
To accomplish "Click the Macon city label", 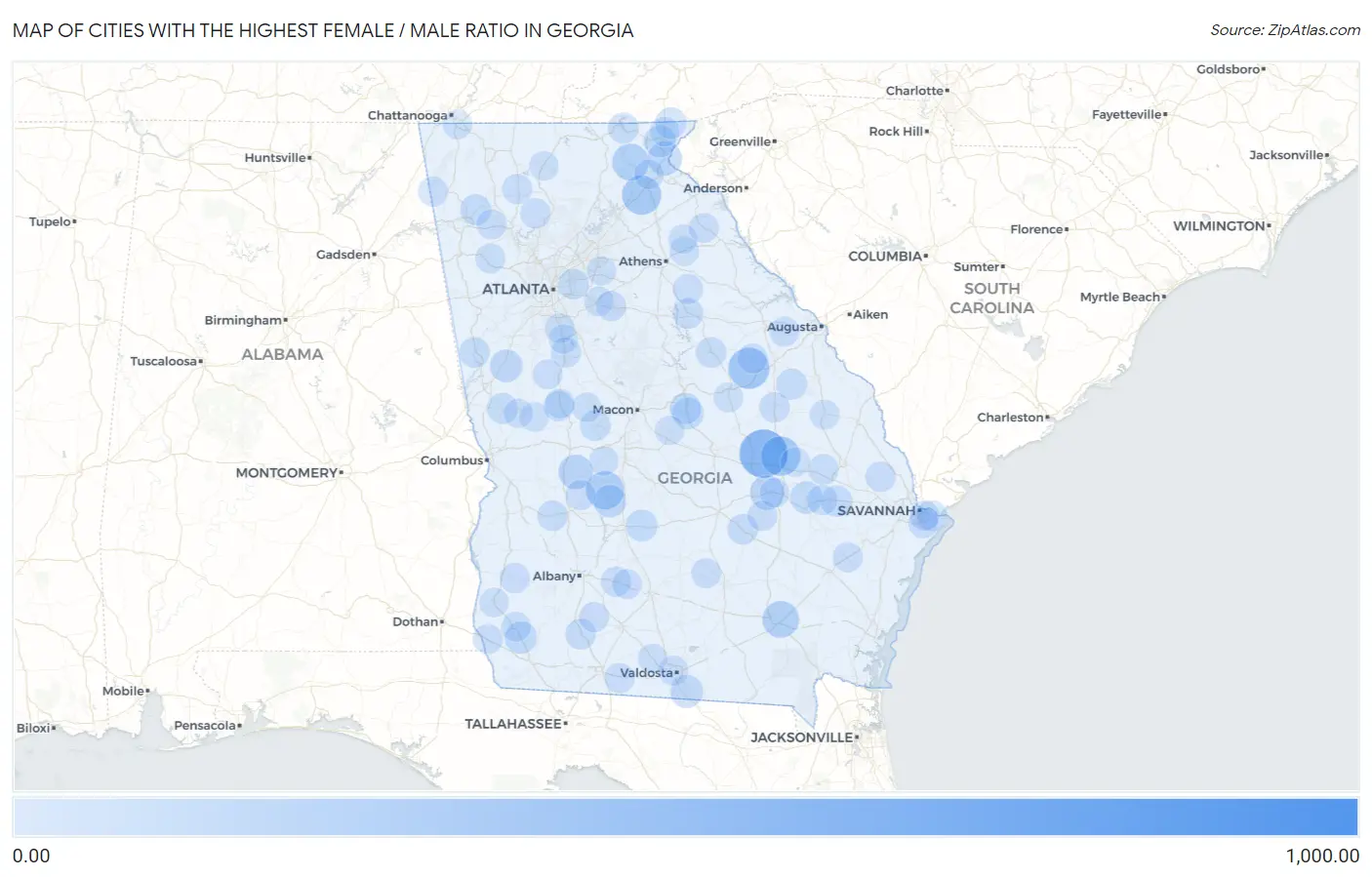I will pos(614,410).
